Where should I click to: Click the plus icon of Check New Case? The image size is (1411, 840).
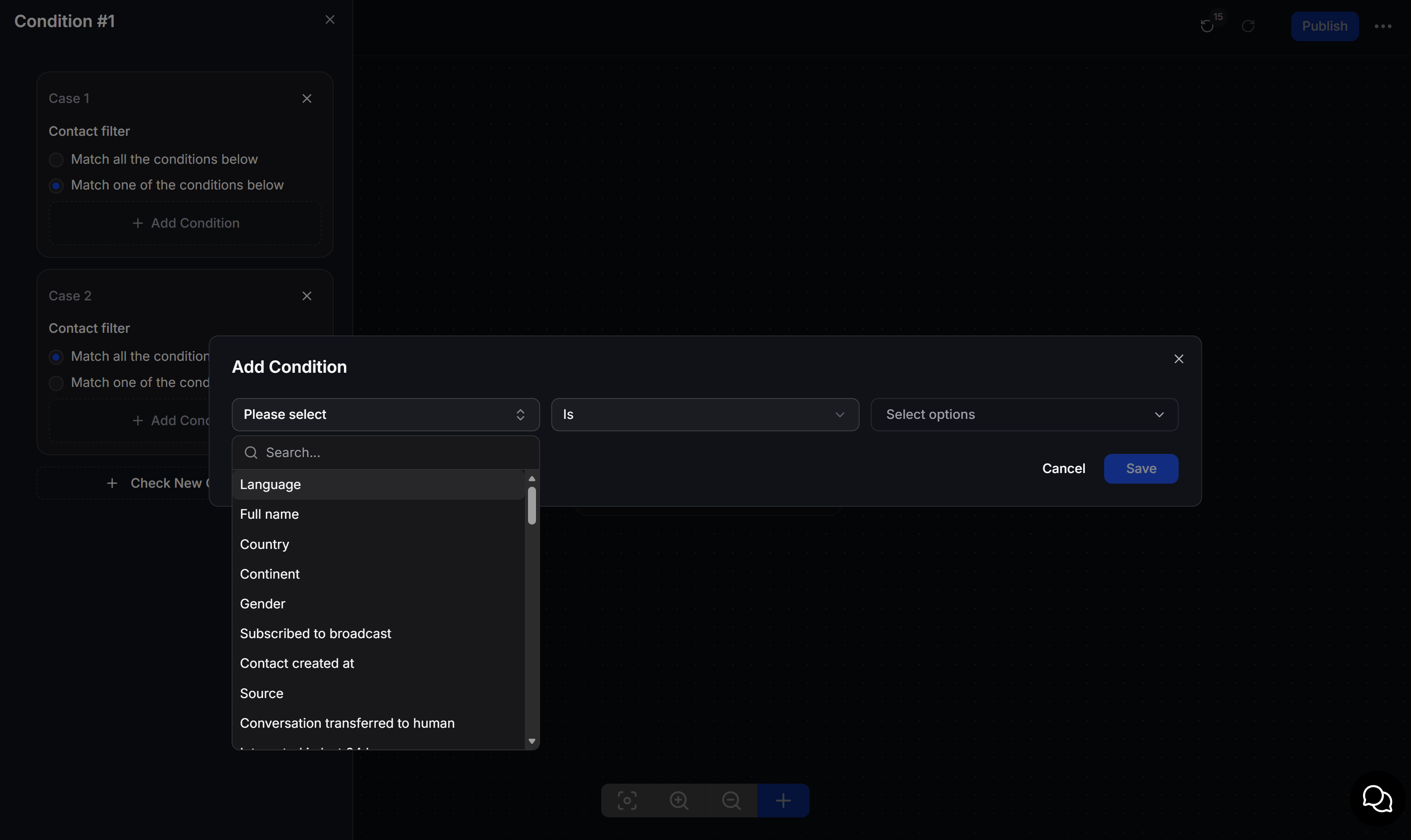(112, 483)
